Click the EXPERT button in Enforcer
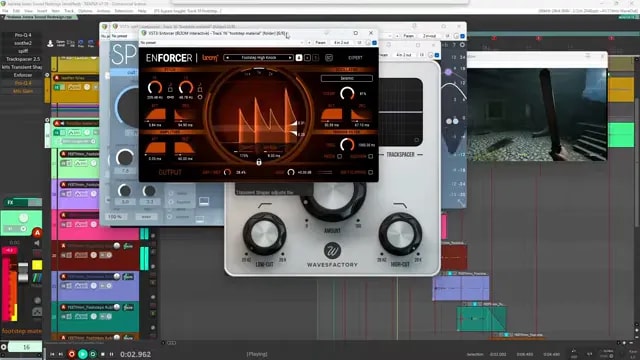The image size is (640, 360). click(x=355, y=58)
